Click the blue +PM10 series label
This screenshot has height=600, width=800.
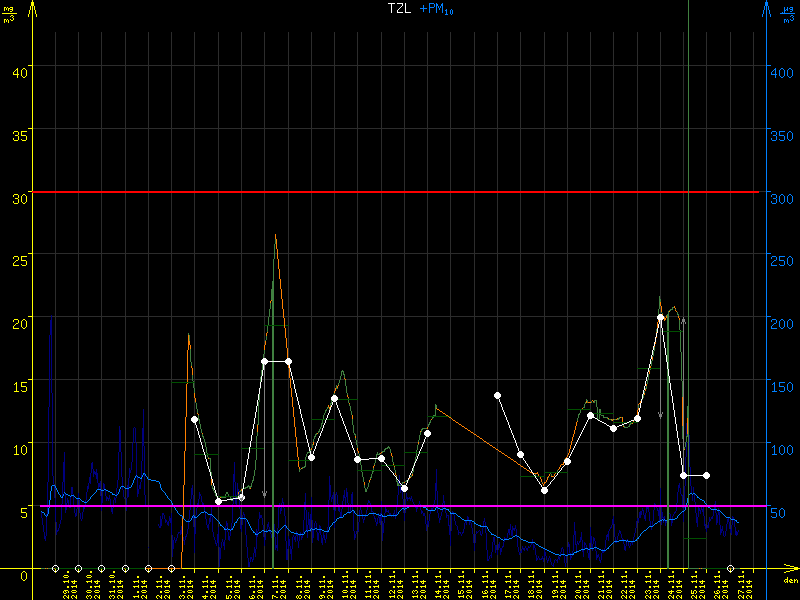pyautogui.click(x=432, y=9)
